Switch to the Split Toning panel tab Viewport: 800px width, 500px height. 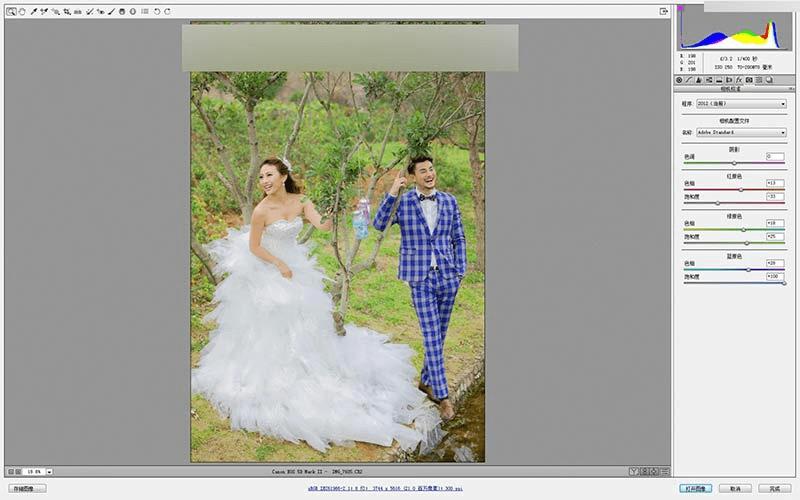719,80
